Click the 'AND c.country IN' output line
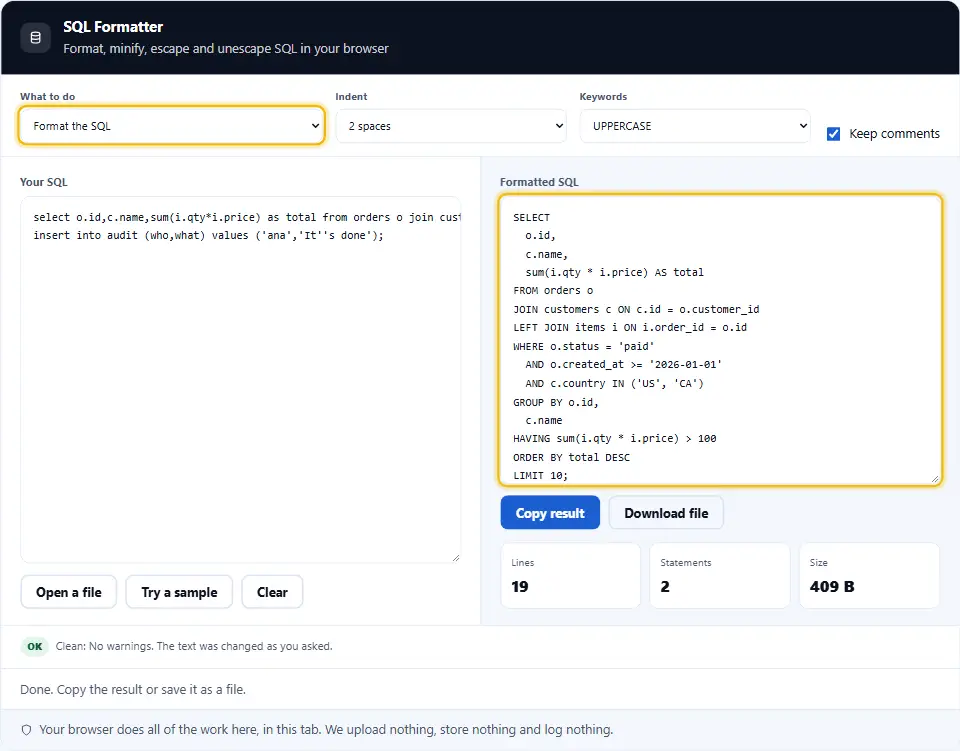 point(615,383)
